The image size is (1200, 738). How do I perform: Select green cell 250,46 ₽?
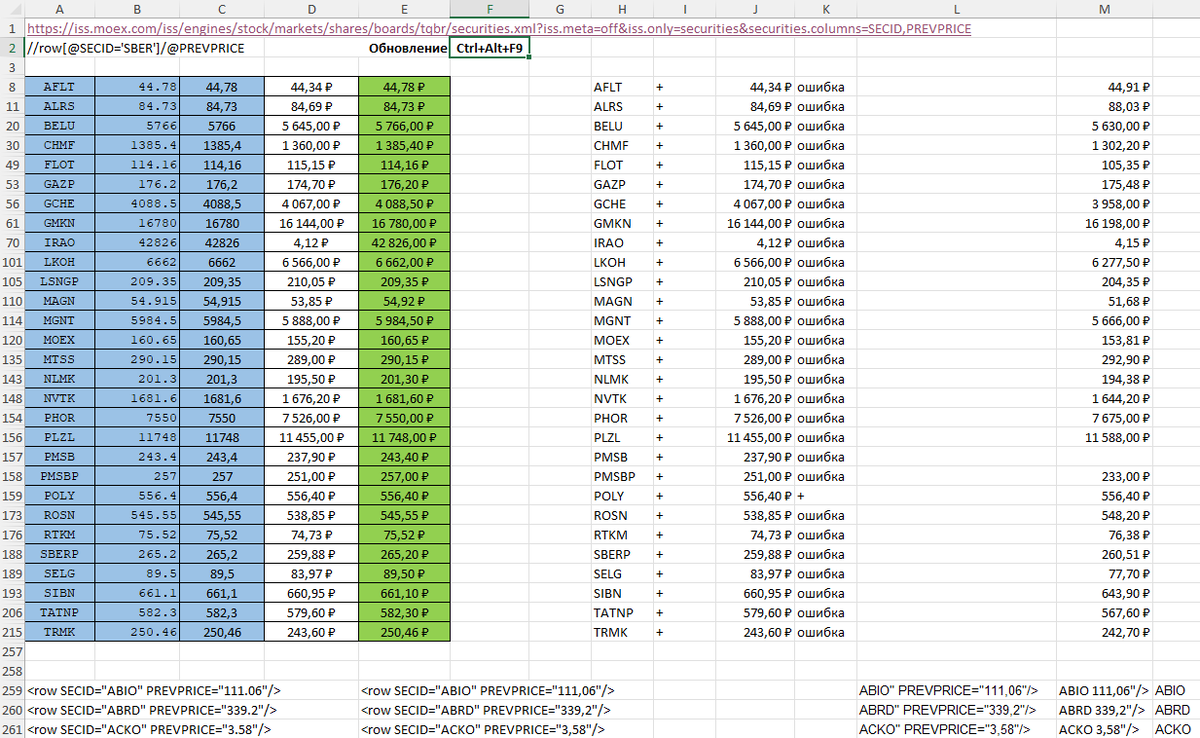[405, 633]
